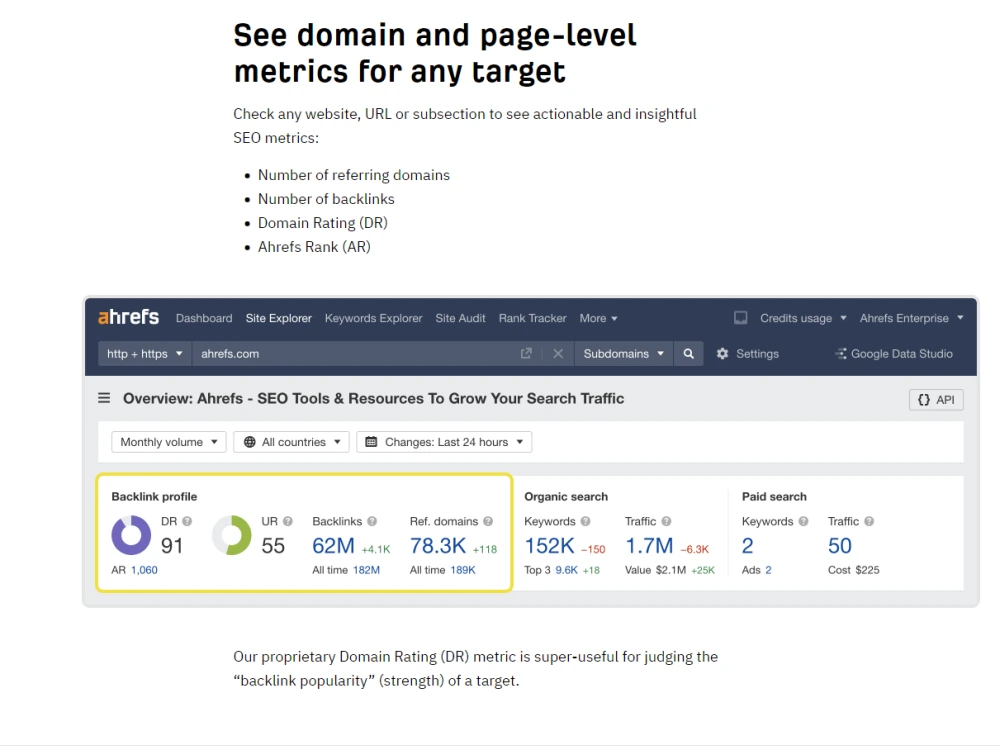The height and width of the screenshot is (750, 1000).
Task: Open the Ahrefs Enterprise account menu
Action: [x=911, y=318]
